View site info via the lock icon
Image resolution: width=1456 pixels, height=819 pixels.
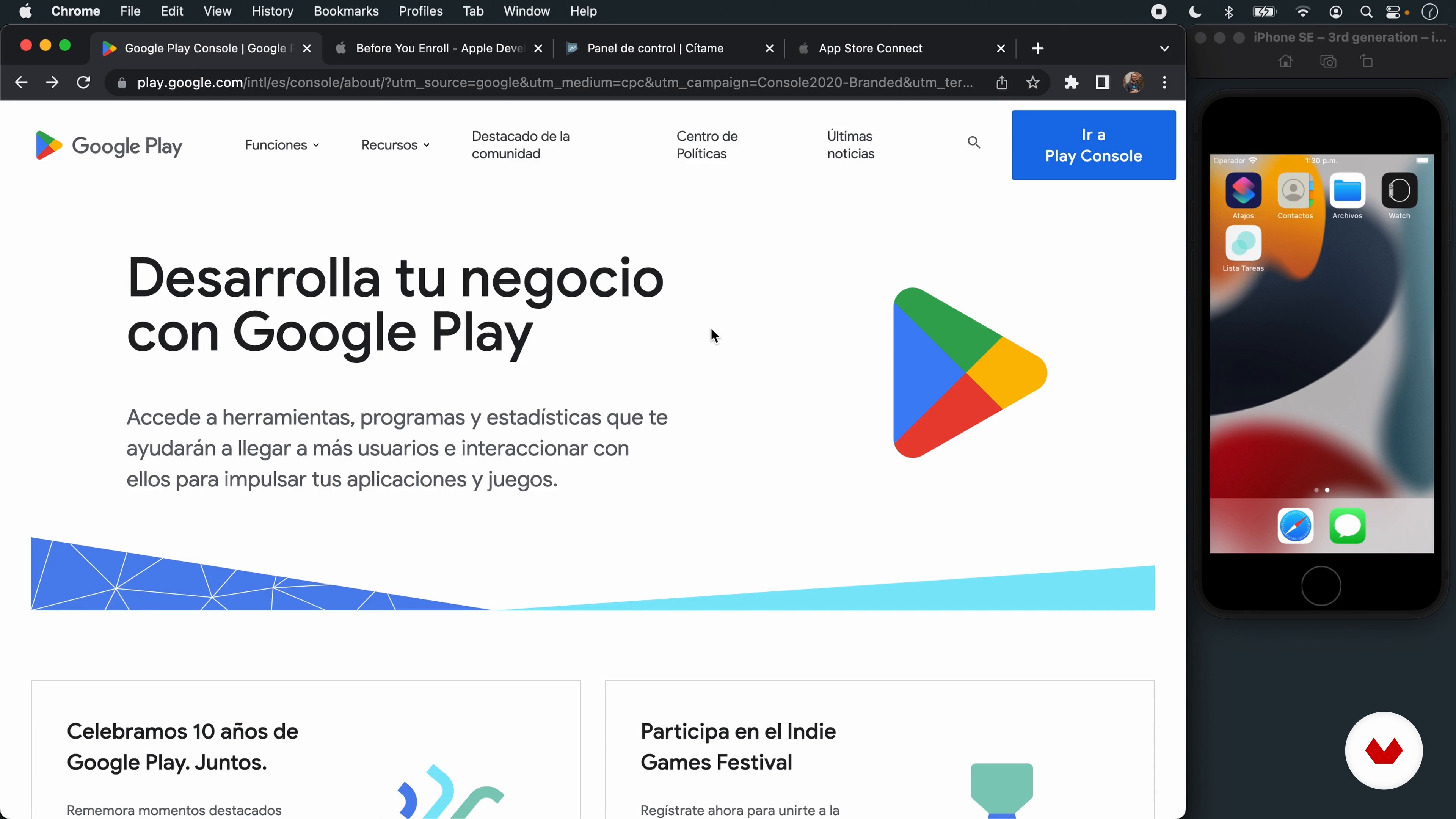[x=121, y=83]
